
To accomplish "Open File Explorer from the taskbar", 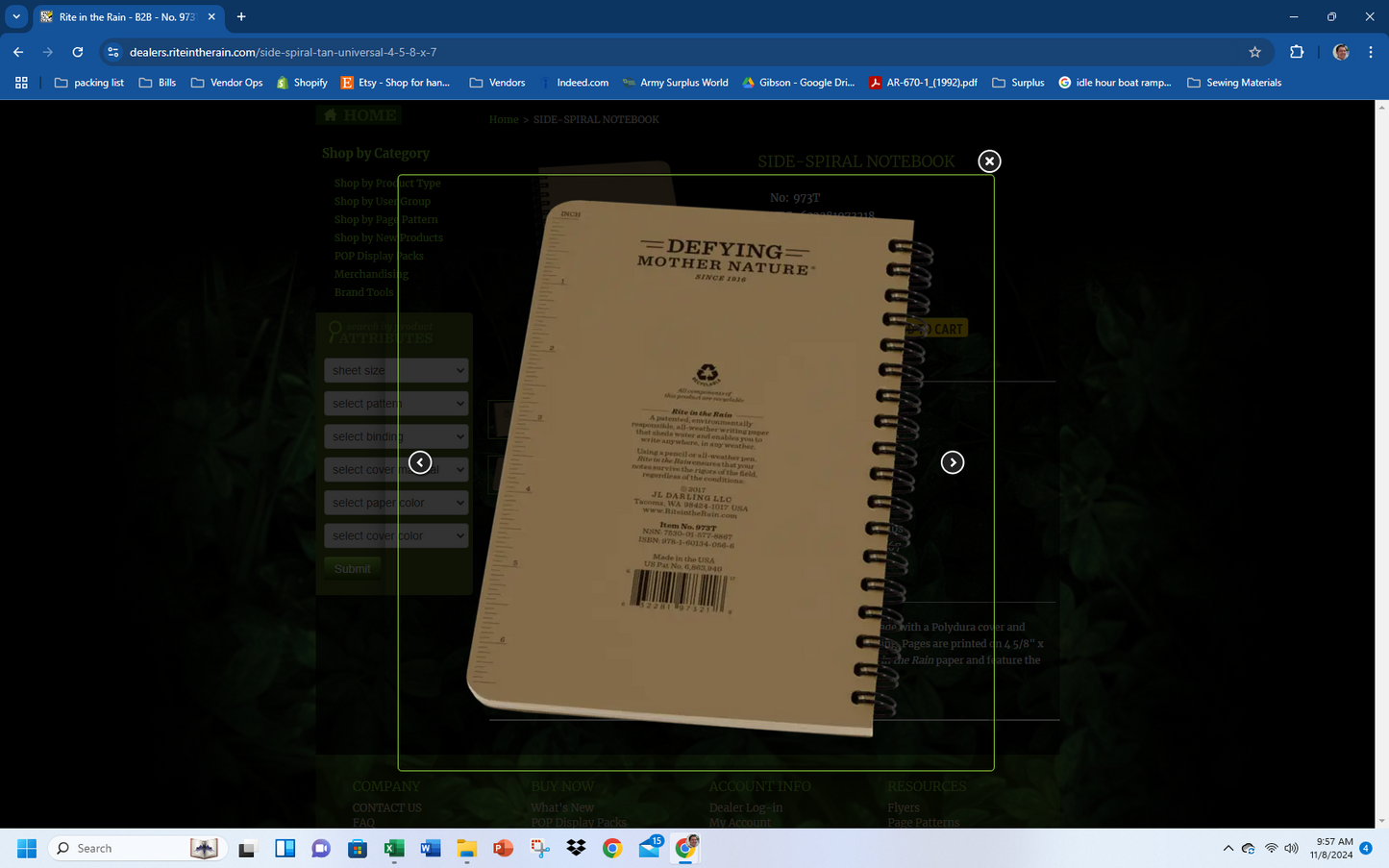I will (x=467, y=848).
